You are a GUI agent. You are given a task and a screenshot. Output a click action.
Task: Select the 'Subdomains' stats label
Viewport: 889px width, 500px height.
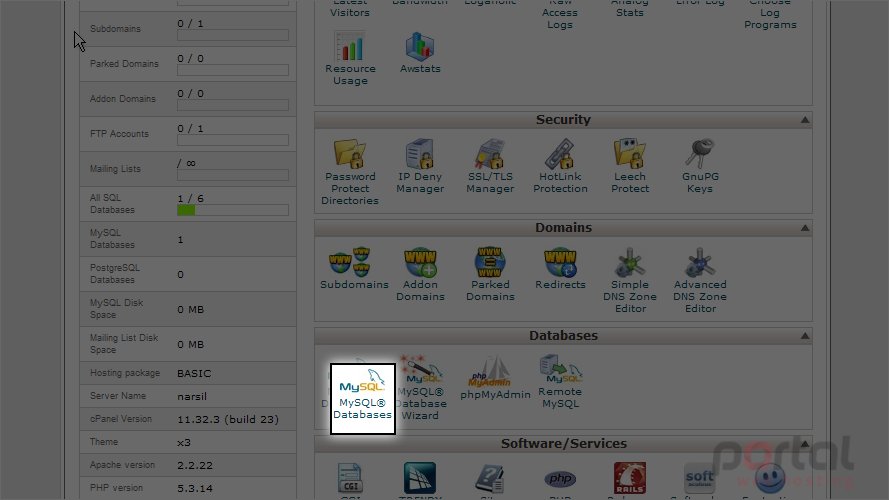point(115,29)
